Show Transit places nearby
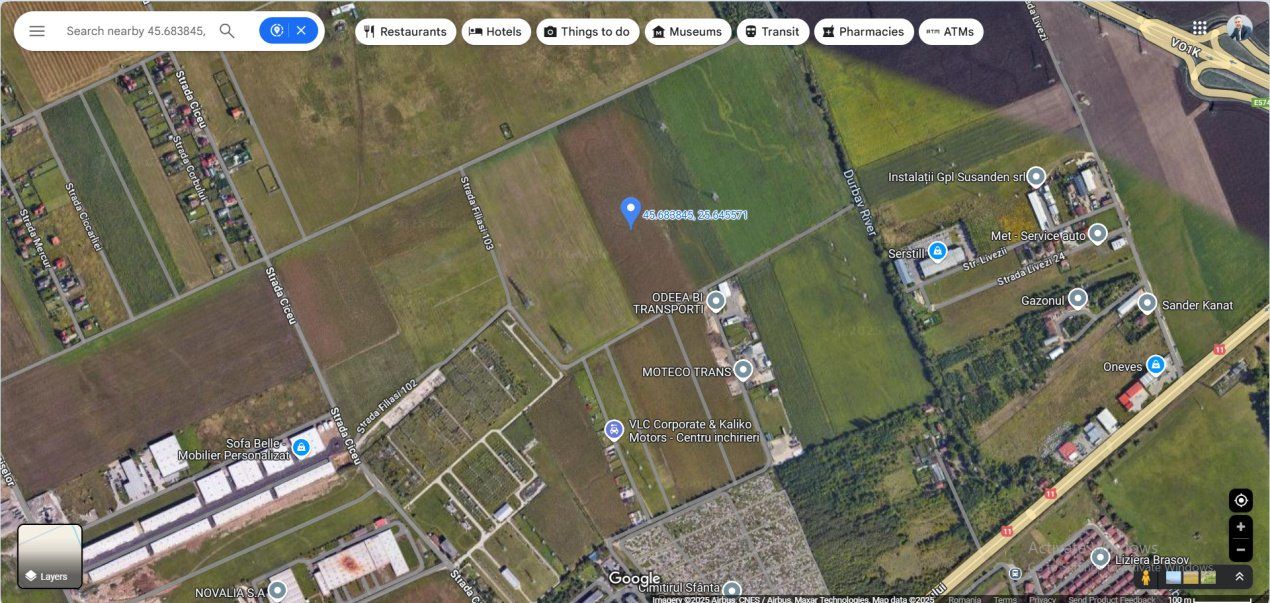 773,32
